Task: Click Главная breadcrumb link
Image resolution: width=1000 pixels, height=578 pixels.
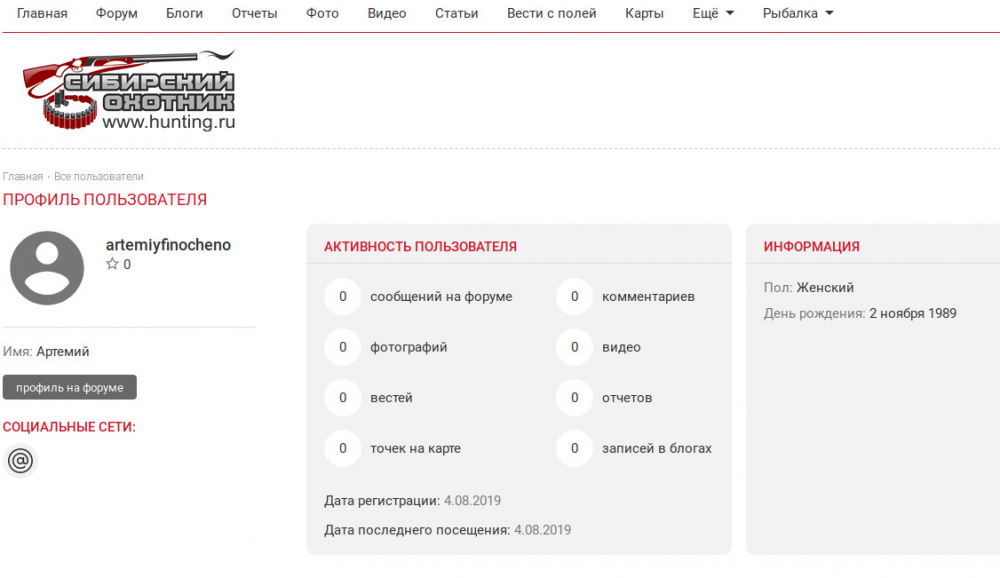Action: [22, 177]
